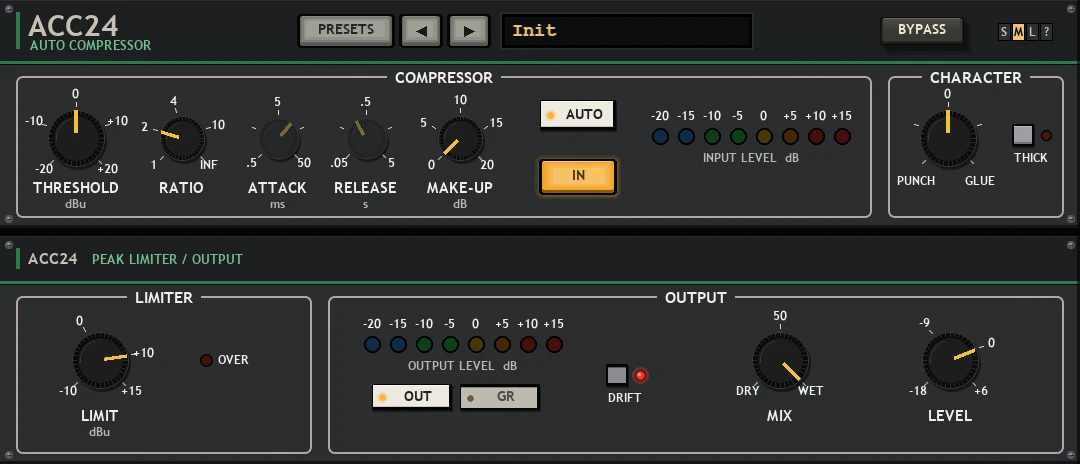Click the OVER indicator LED
The width and height of the screenshot is (1080, 464).
(206, 360)
